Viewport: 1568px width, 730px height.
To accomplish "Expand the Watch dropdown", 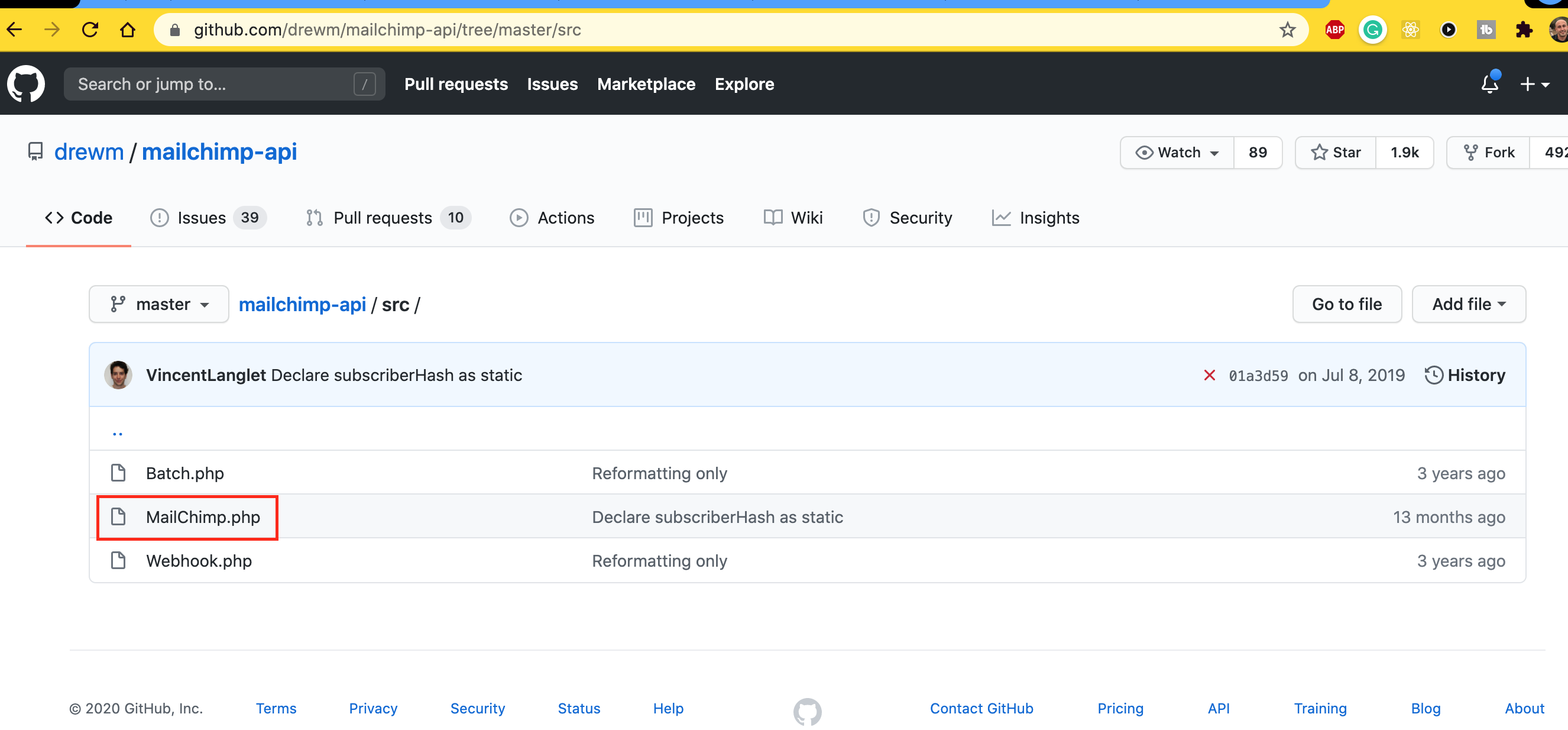I will pos(1177,152).
